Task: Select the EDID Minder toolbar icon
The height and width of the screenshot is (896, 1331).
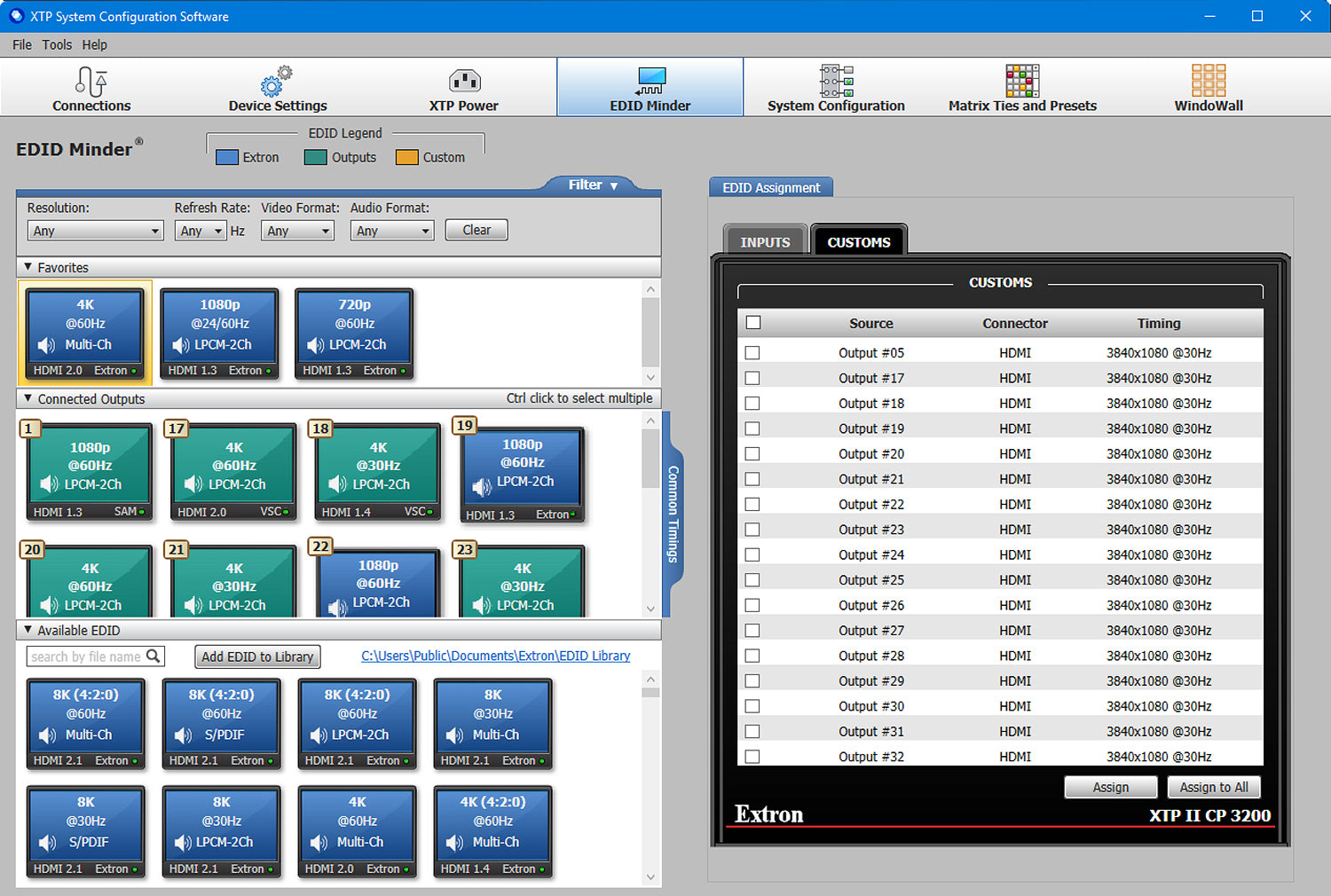Action: (x=650, y=82)
